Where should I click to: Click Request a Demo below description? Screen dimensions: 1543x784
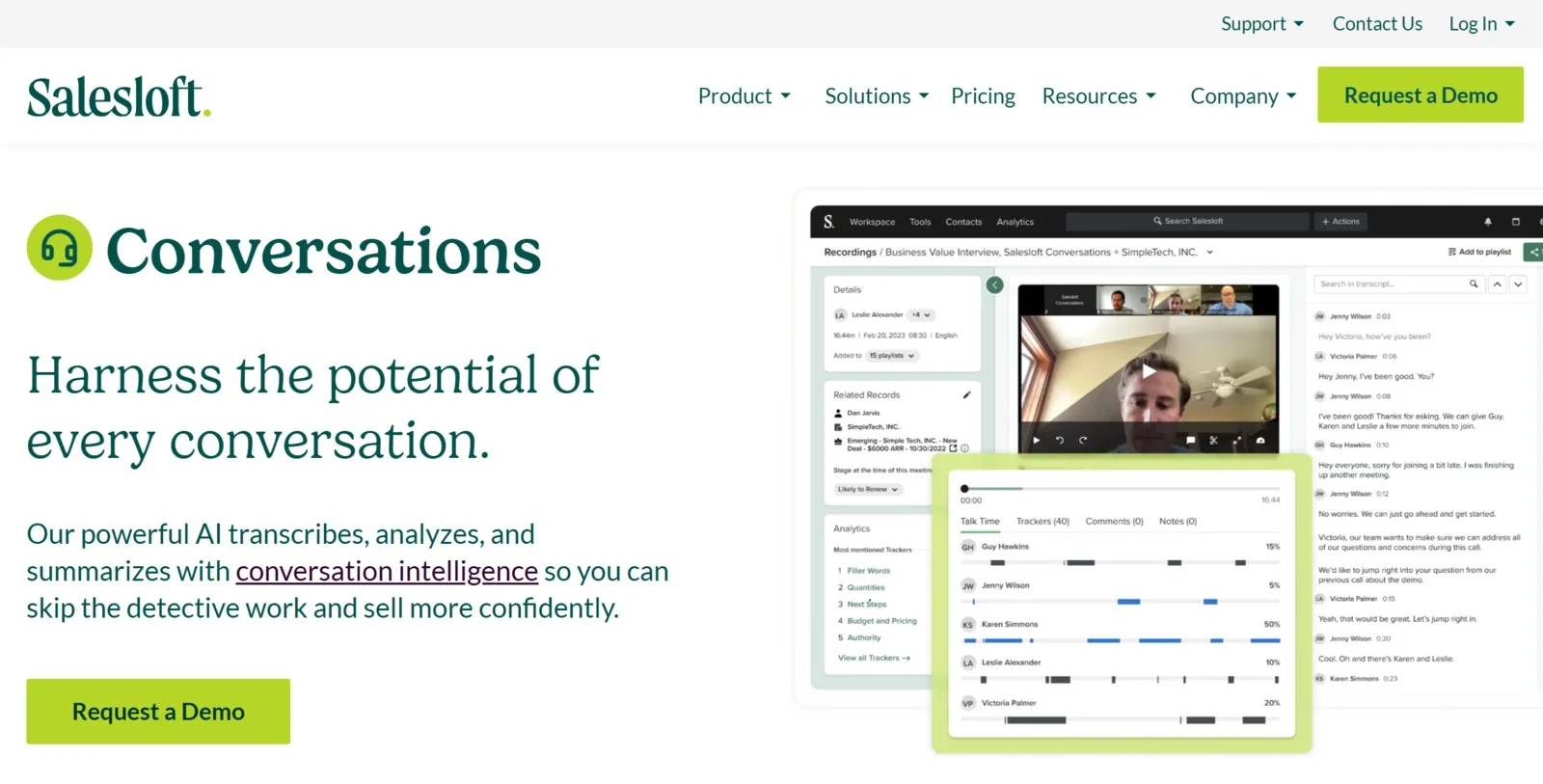(158, 712)
